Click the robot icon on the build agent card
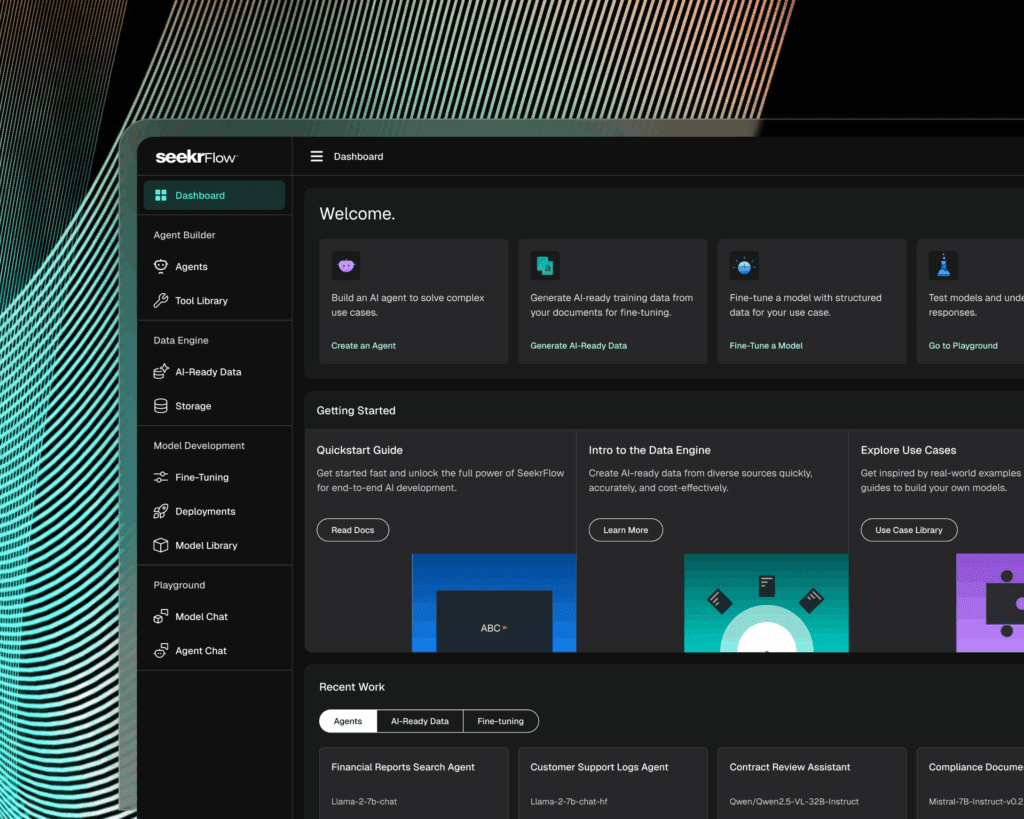The height and width of the screenshot is (819, 1024). tap(346, 264)
